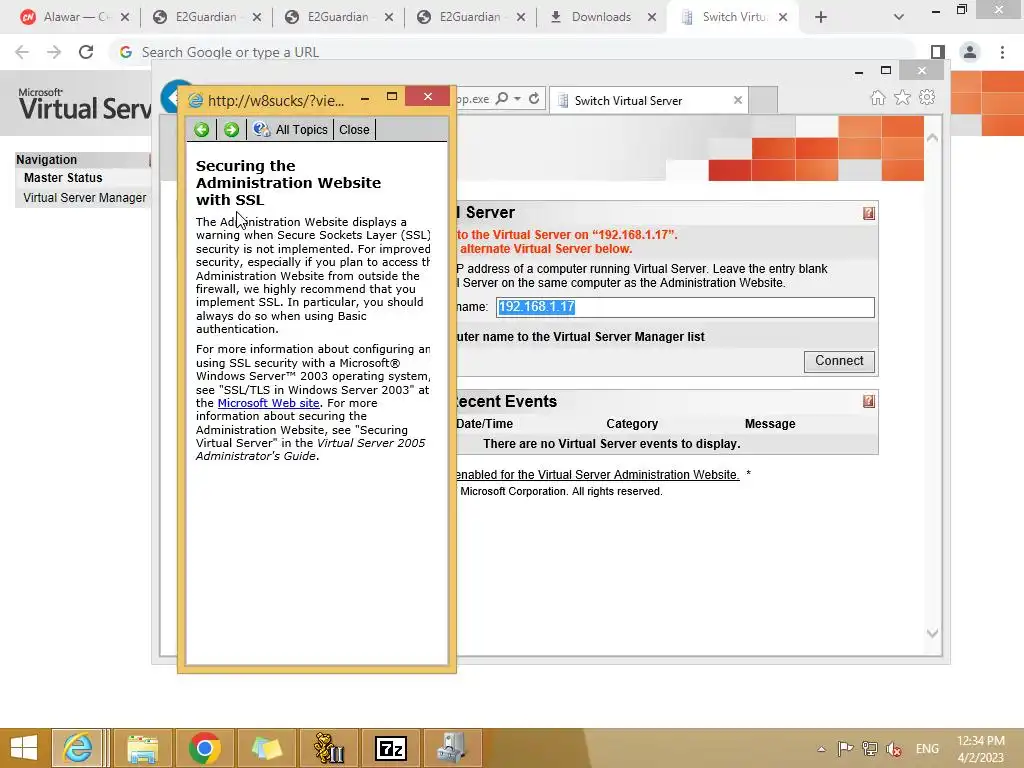Image resolution: width=1024 pixels, height=768 pixels.
Task: Click Action Center flag tray icon
Action: 845,748
